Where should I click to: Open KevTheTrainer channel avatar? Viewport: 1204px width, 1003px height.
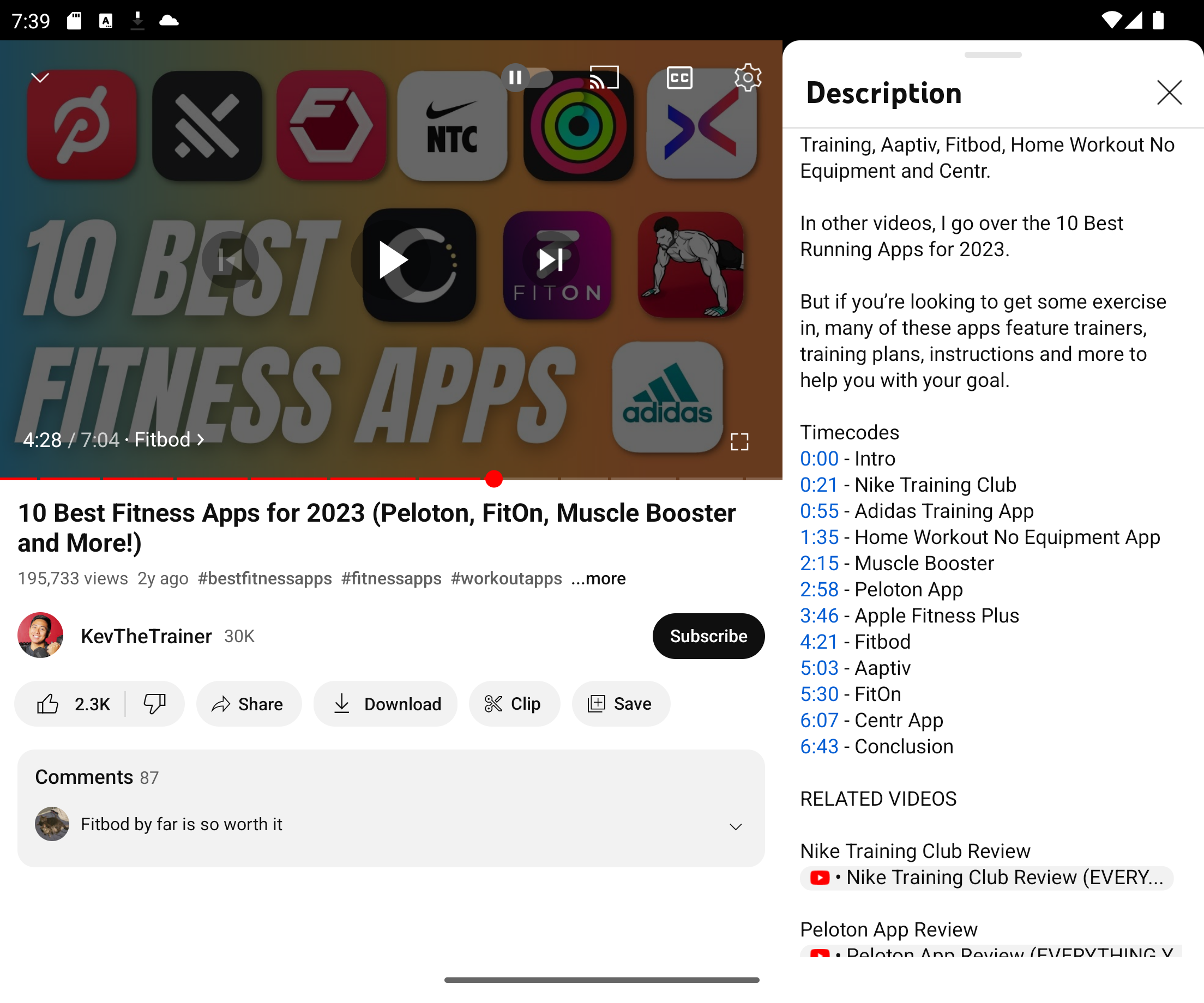pyautogui.click(x=40, y=636)
